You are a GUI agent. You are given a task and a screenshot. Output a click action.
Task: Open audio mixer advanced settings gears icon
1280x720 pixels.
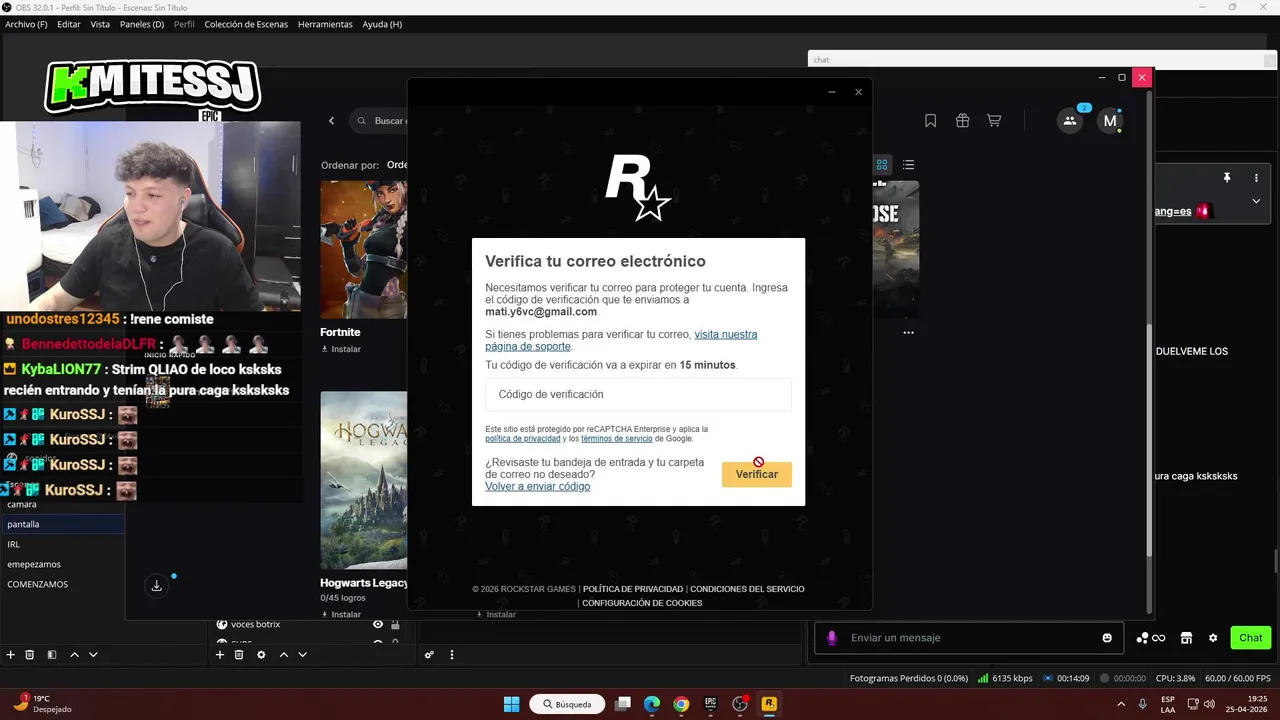pos(429,655)
